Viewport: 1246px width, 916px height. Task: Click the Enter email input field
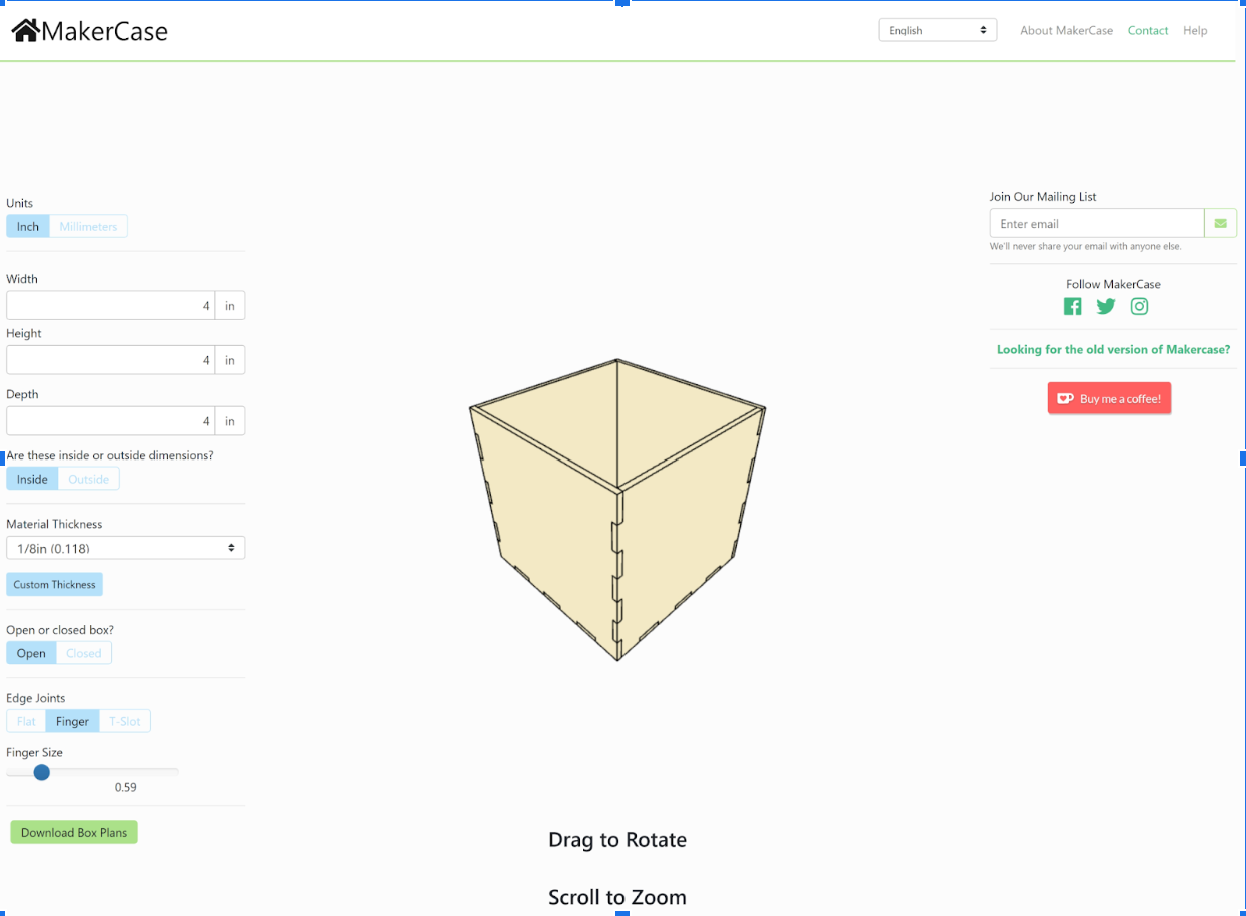pyautogui.click(x=1097, y=223)
